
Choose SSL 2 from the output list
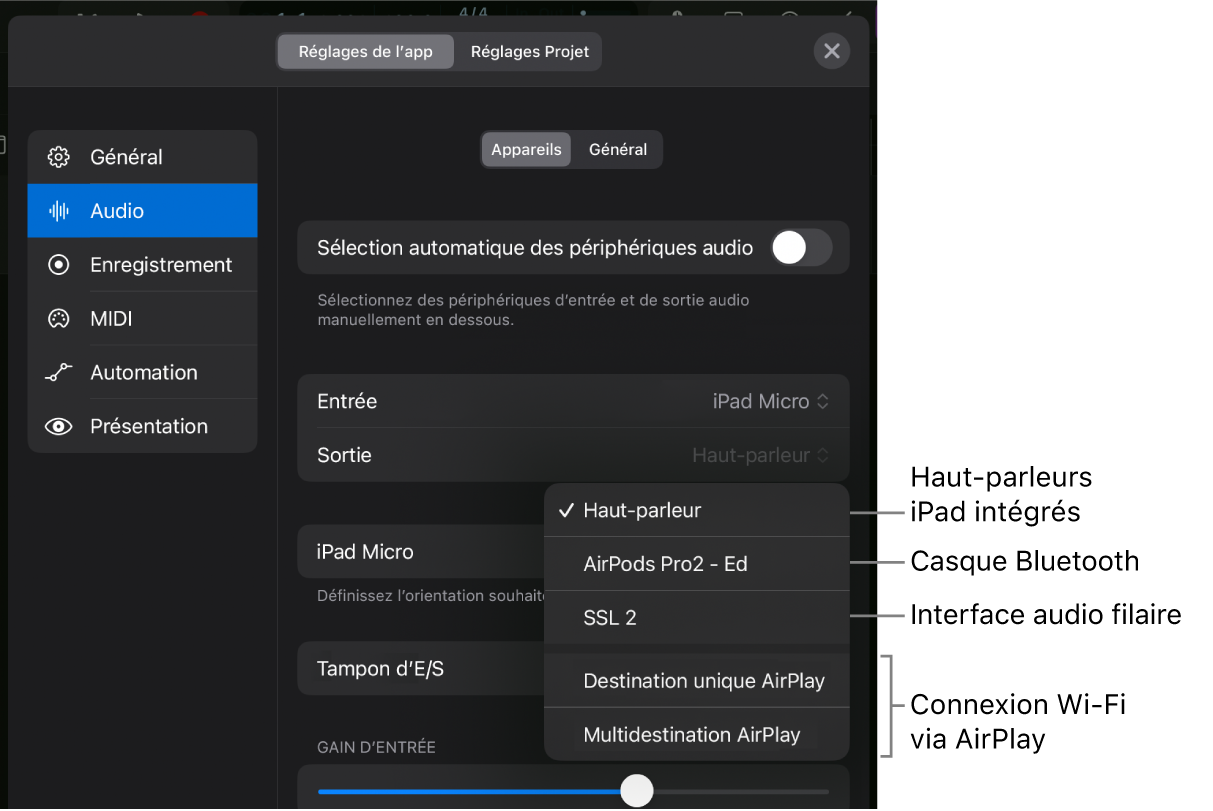pos(610,617)
